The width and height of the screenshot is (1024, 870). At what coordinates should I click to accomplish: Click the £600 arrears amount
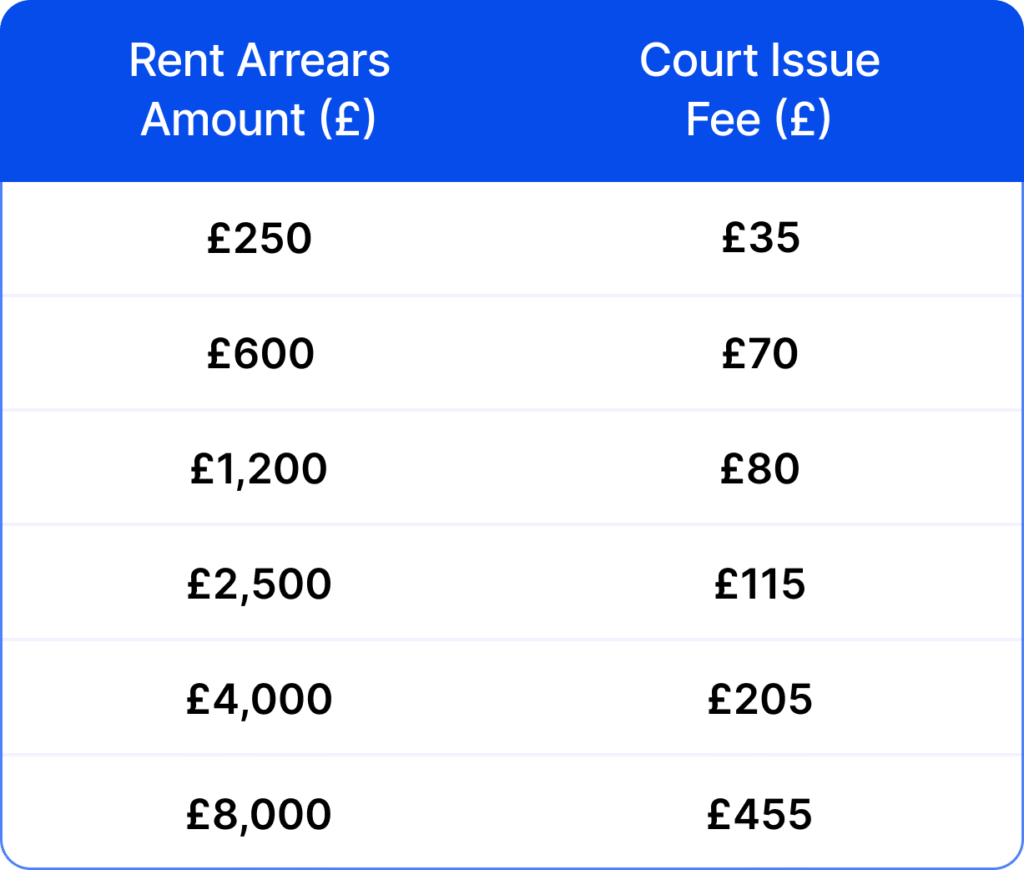point(260,354)
